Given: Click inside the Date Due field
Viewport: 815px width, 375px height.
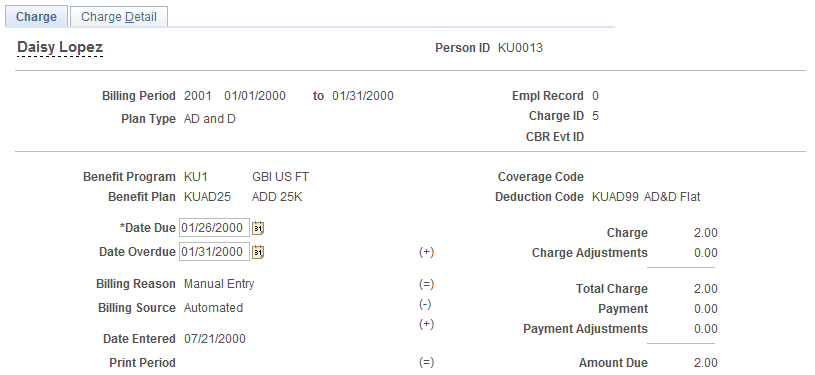Looking at the screenshot, I should [214, 228].
